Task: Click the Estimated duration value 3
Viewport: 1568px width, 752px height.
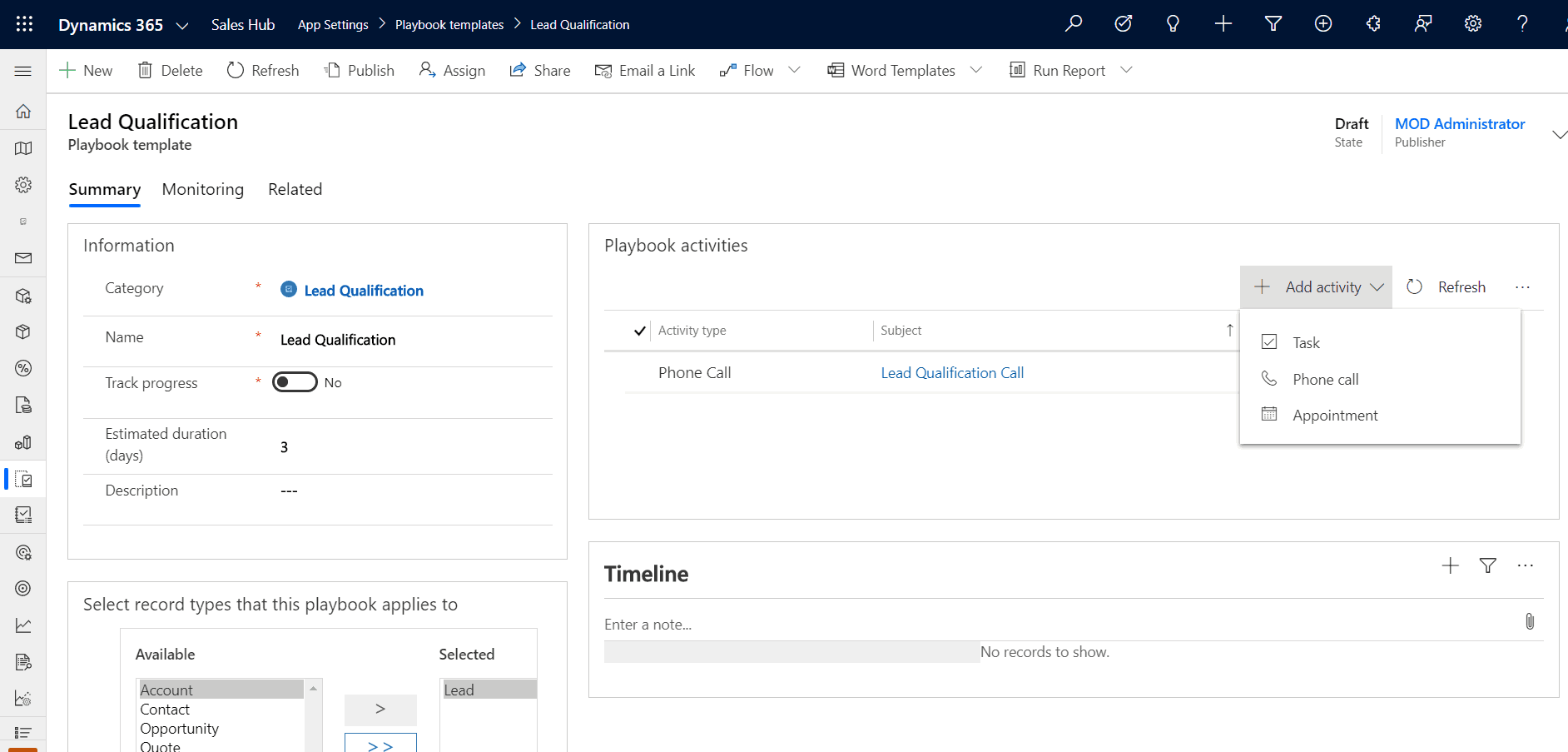Action: point(285,447)
